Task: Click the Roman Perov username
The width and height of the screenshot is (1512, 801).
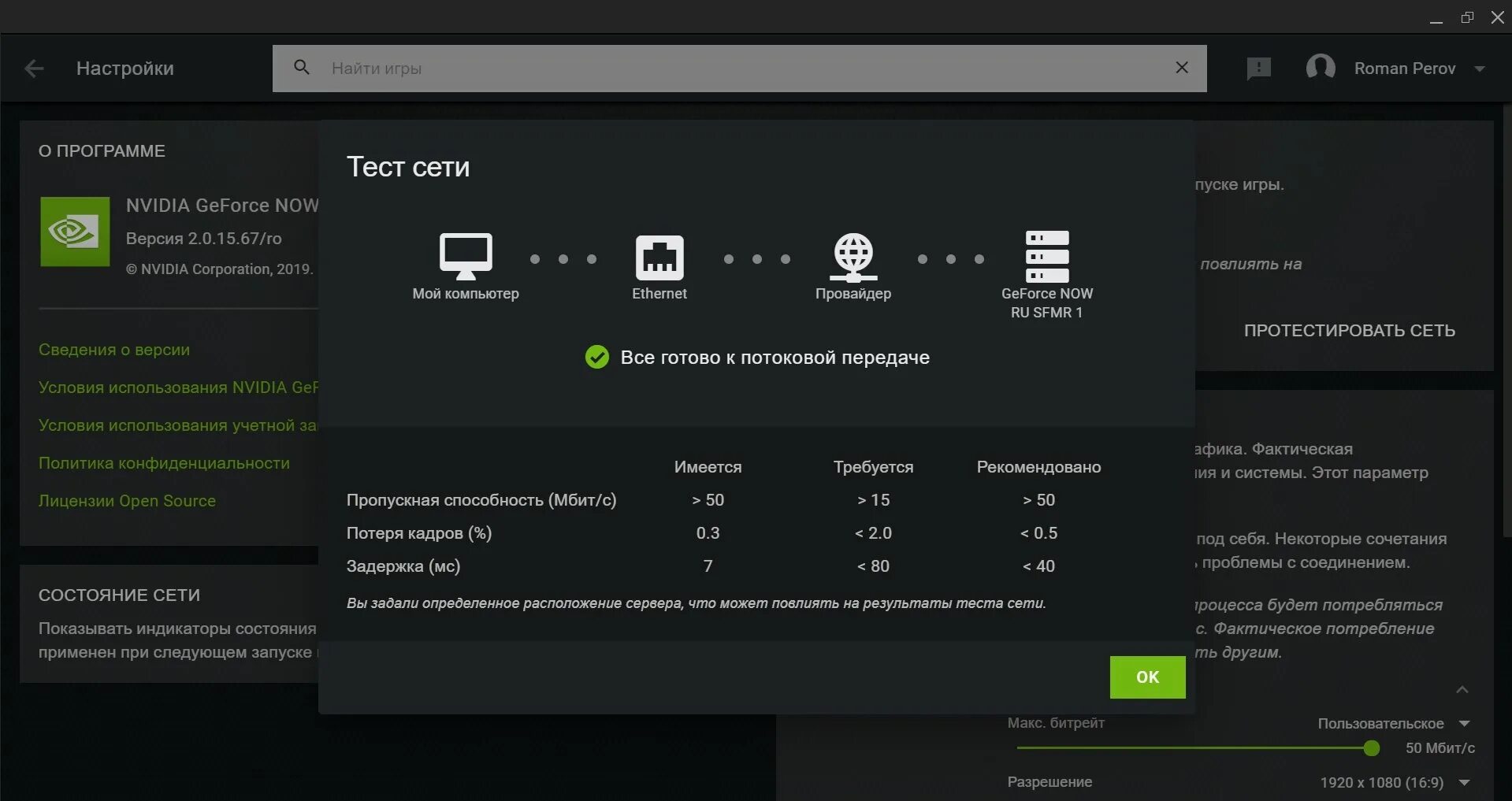Action: (x=1405, y=69)
